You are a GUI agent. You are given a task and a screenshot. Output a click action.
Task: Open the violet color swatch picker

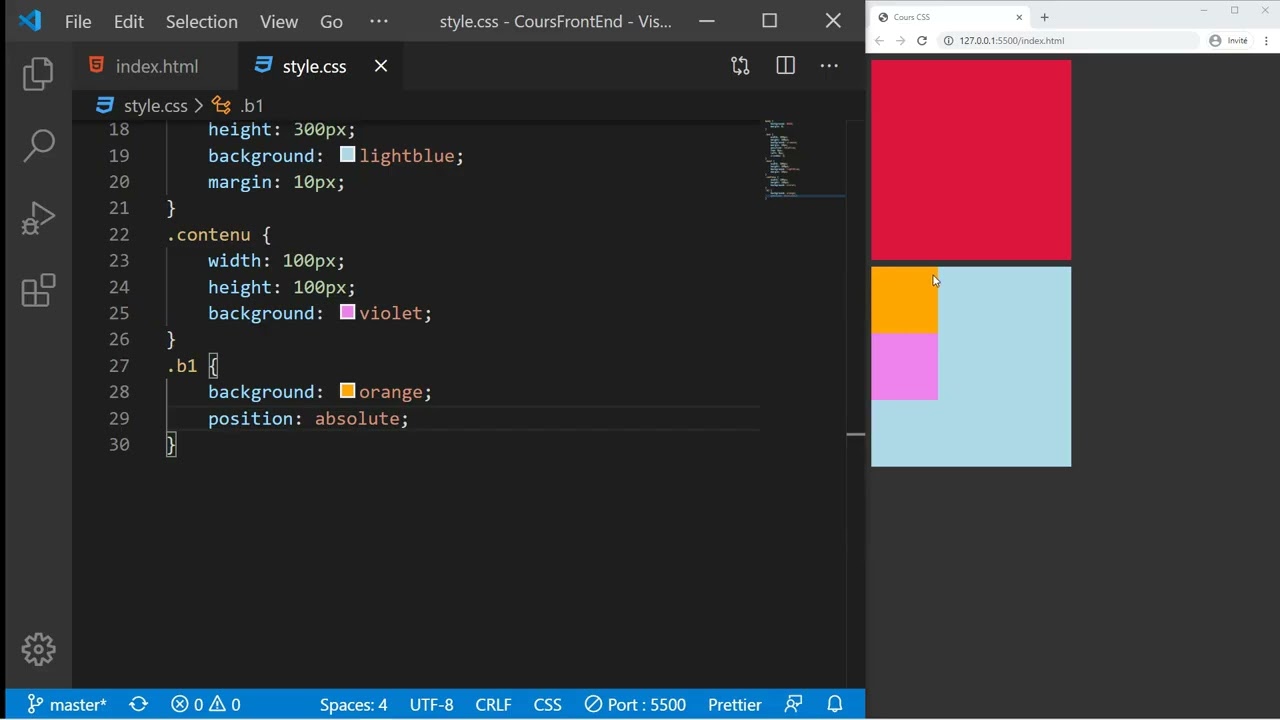click(x=347, y=312)
